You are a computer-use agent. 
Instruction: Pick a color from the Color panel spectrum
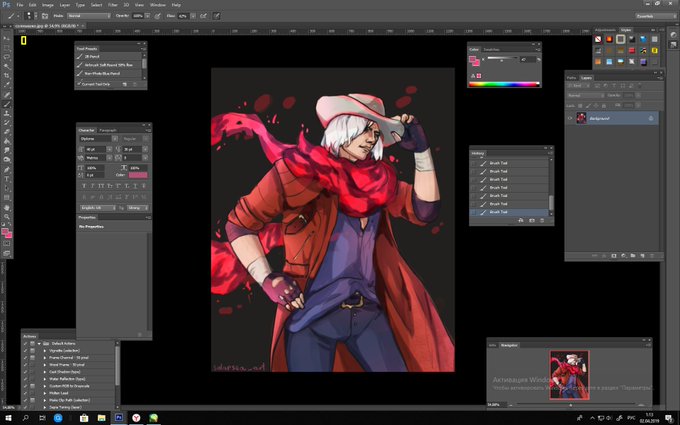[x=503, y=84]
